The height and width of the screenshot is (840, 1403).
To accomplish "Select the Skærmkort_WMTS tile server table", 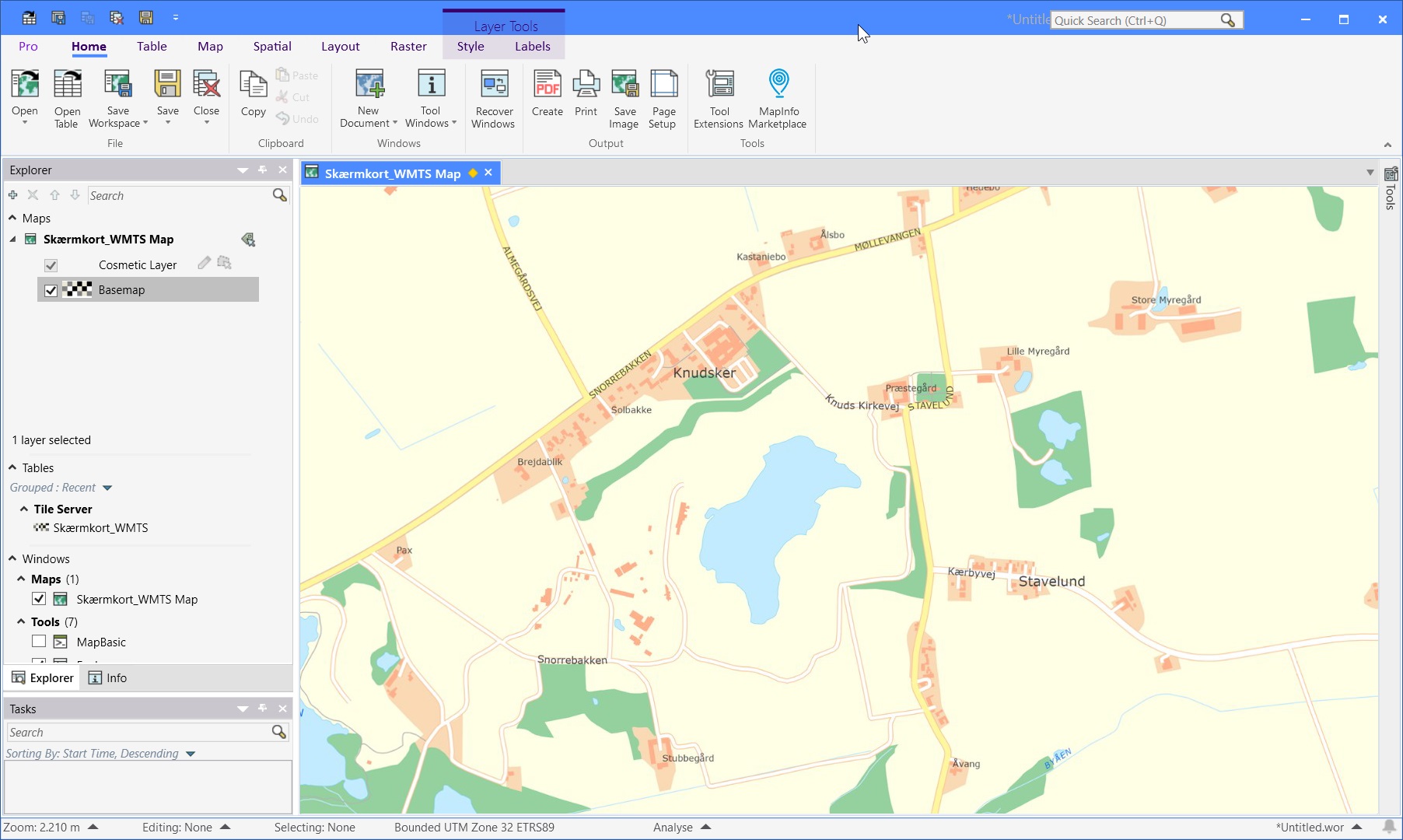I will pos(100,528).
